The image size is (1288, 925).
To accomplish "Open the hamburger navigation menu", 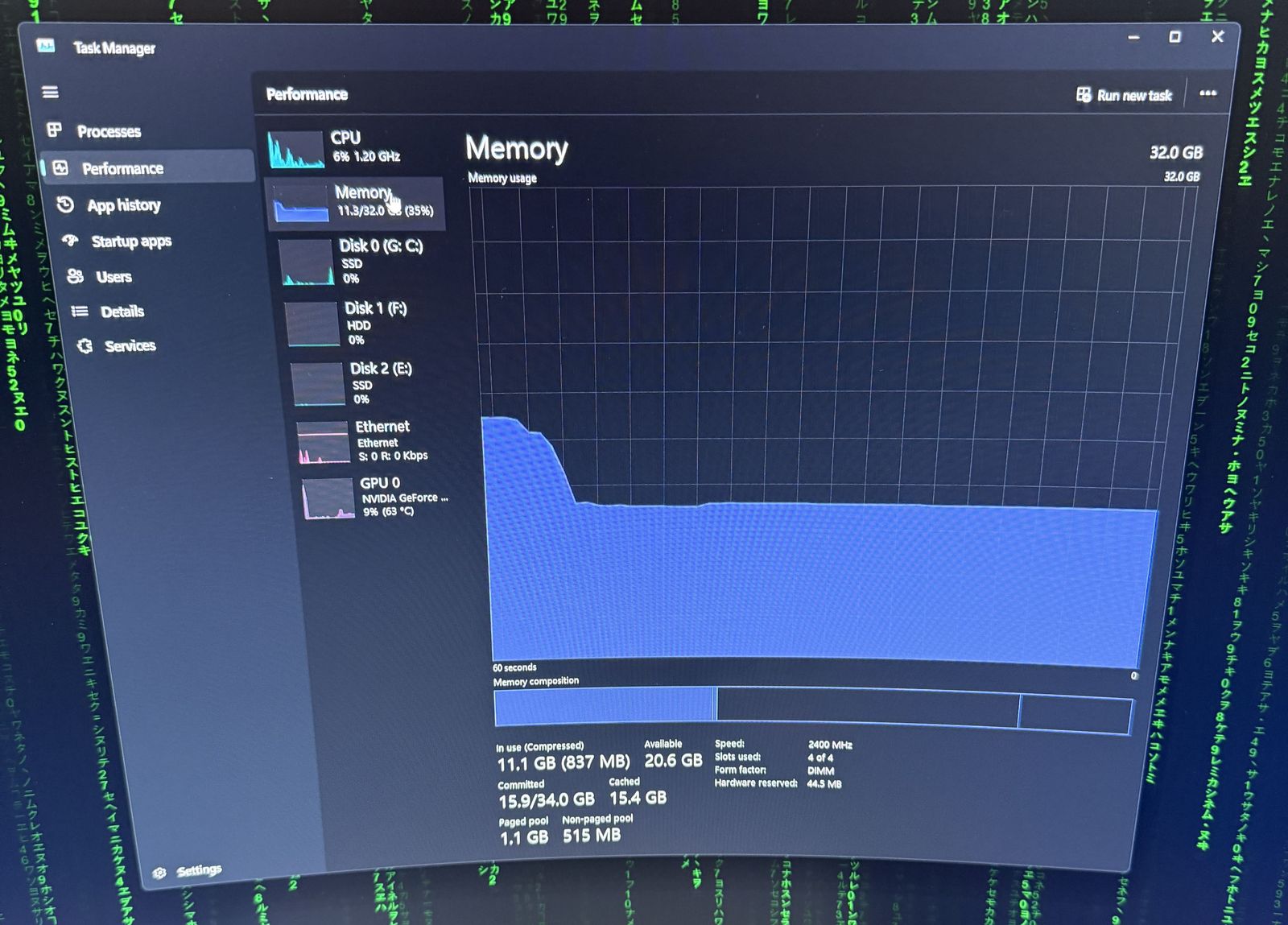I will click(x=50, y=92).
